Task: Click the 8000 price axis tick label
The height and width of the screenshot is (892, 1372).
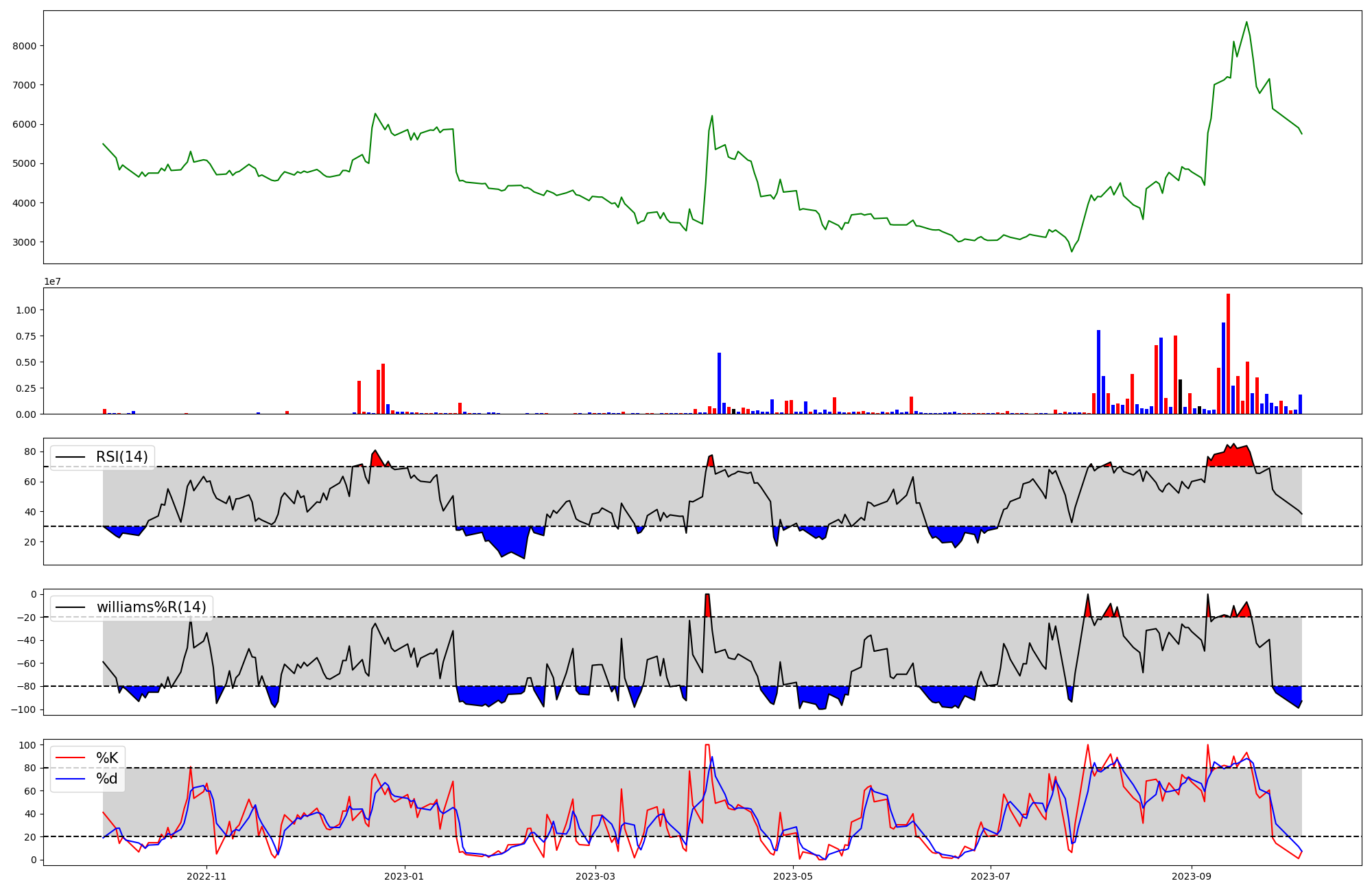Action: (25, 46)
